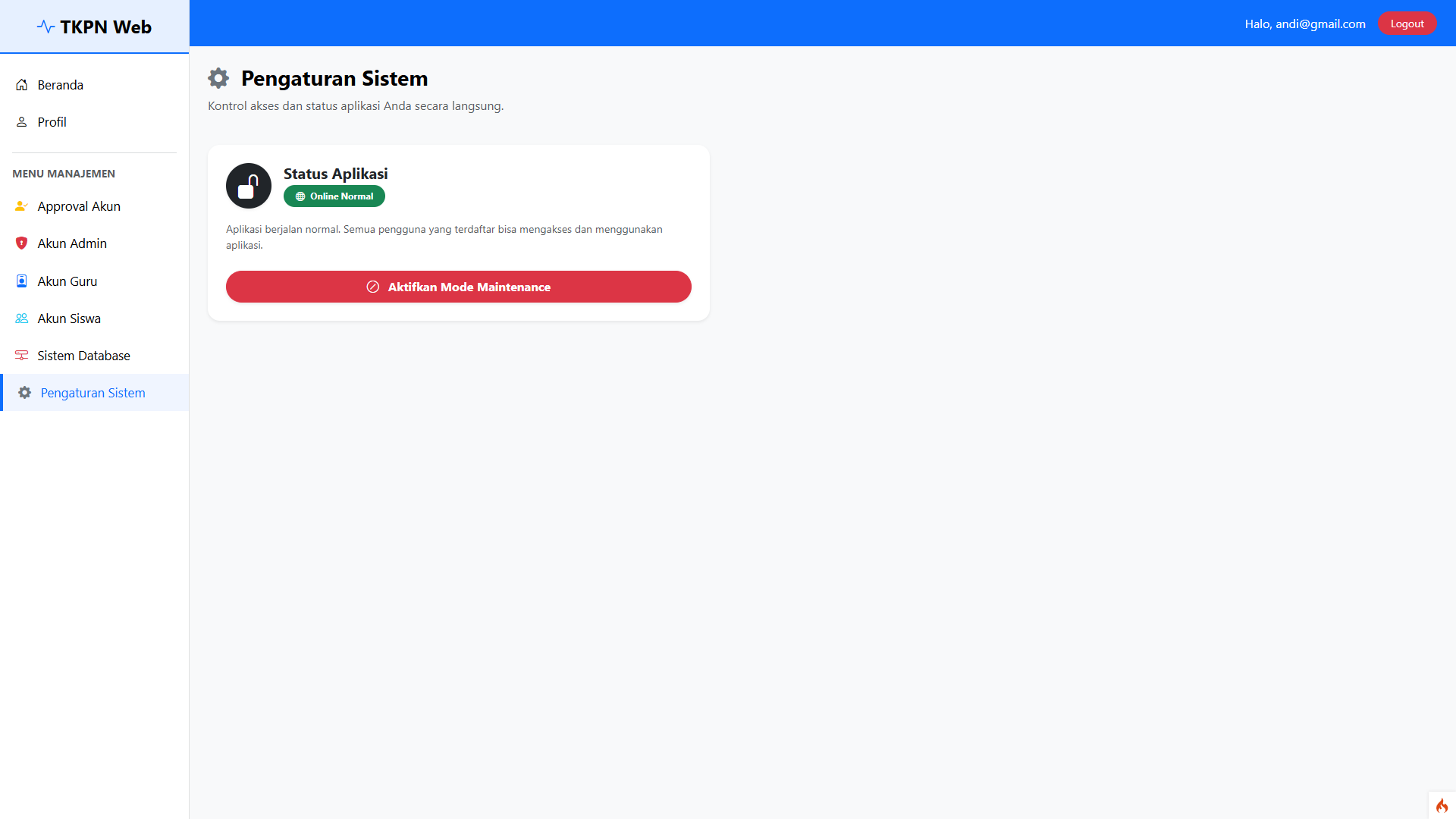Image resolution: width=1456 pixels, height=819 pixels.
Task: Select the Pengaturan Sistem sidebar item
Action: click(93, 393)
